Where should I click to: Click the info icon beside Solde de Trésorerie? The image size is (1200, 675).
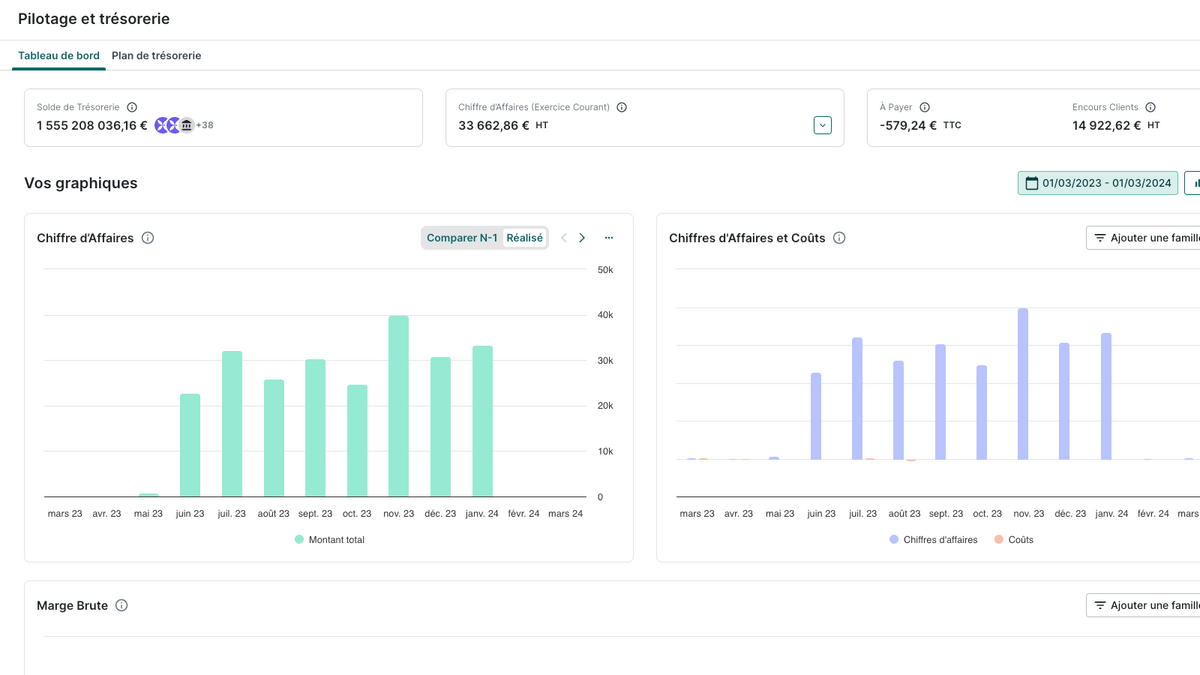click(x=132, y=107)
